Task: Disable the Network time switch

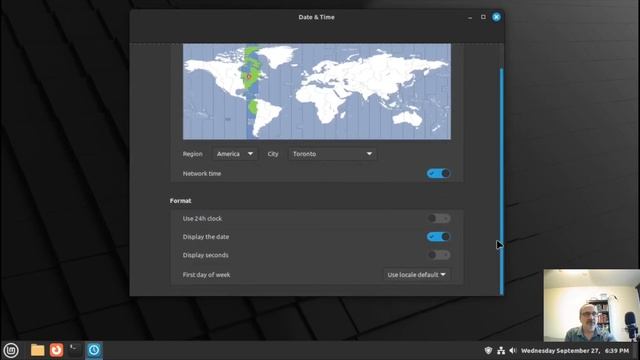Action: coord(438,173)
